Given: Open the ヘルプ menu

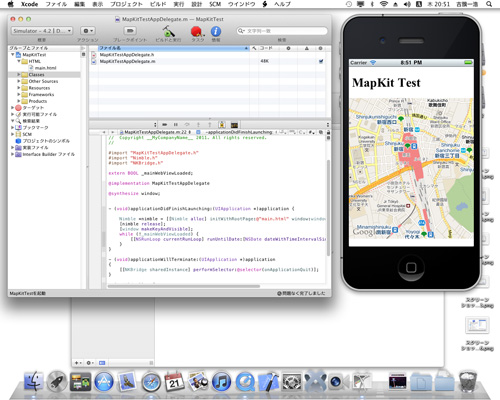Looking at the screenshot, I should click(283, 4).
